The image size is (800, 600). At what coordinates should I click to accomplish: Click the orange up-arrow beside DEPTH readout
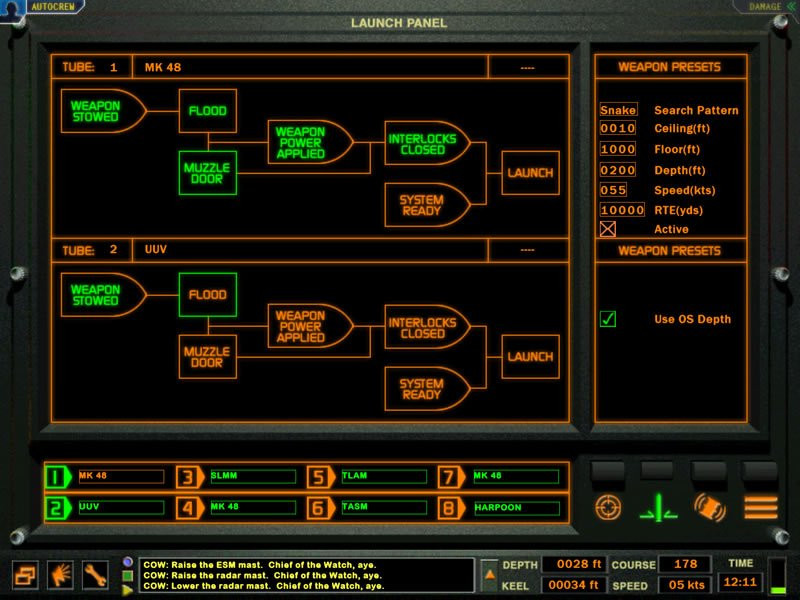point(489,575)
